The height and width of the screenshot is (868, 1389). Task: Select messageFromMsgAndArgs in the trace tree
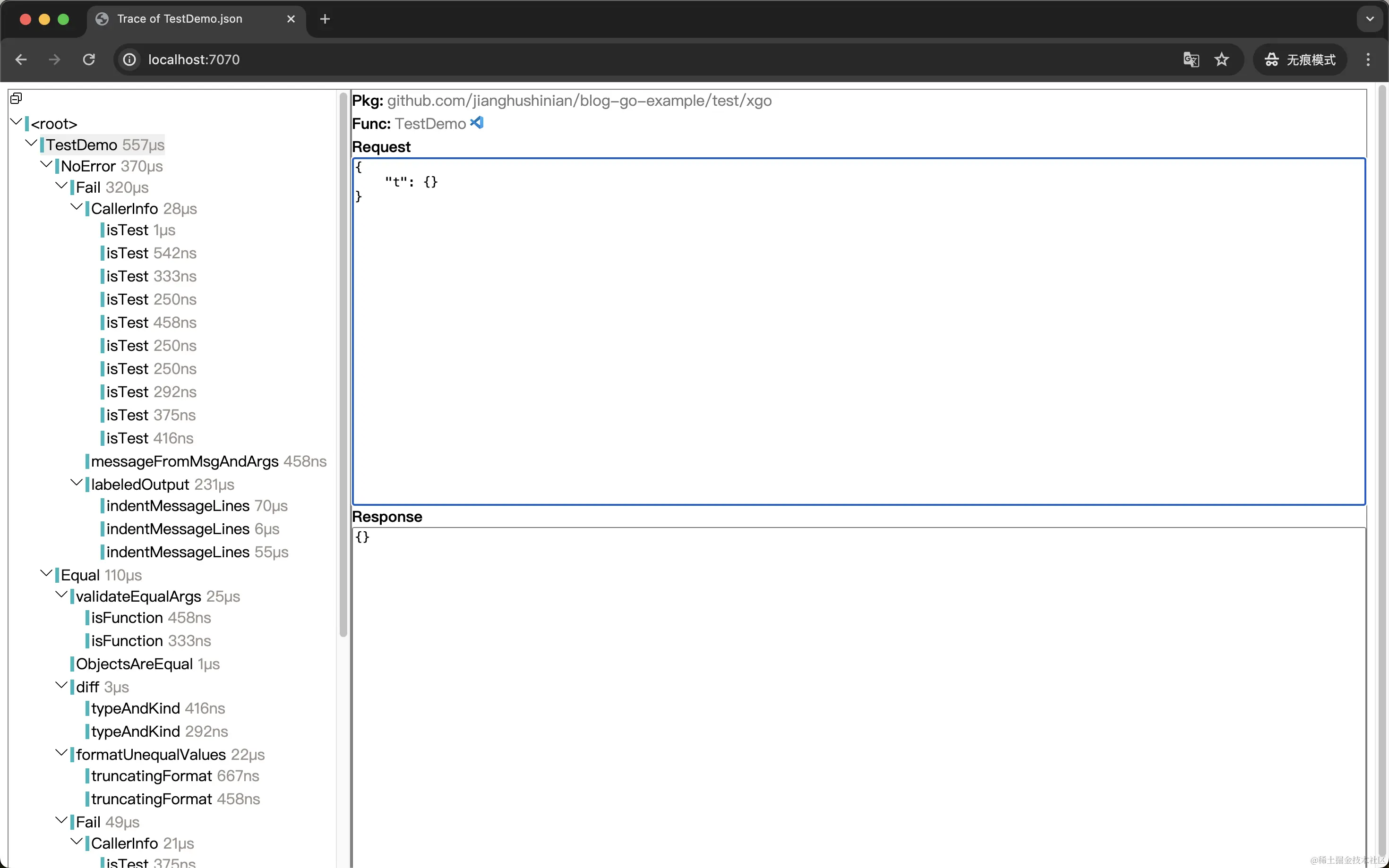(x=184, y=461)
